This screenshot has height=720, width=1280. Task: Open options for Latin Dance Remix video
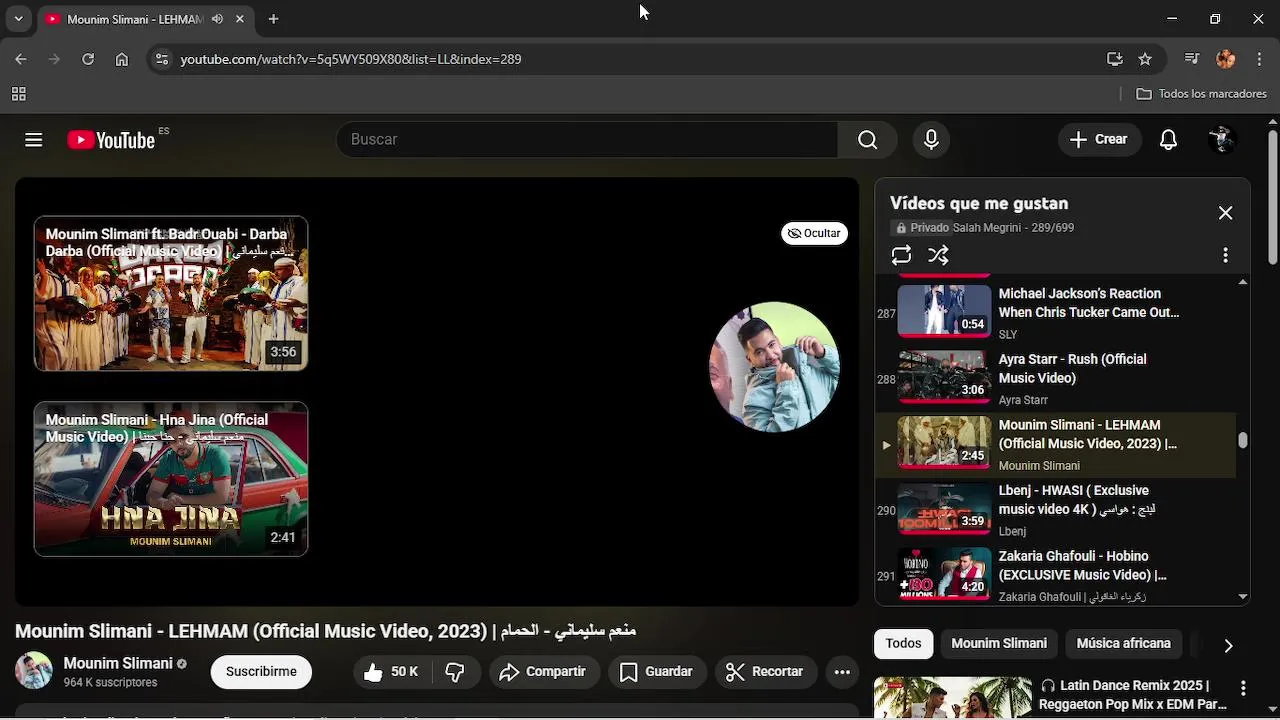click(x=1243, y=689)
